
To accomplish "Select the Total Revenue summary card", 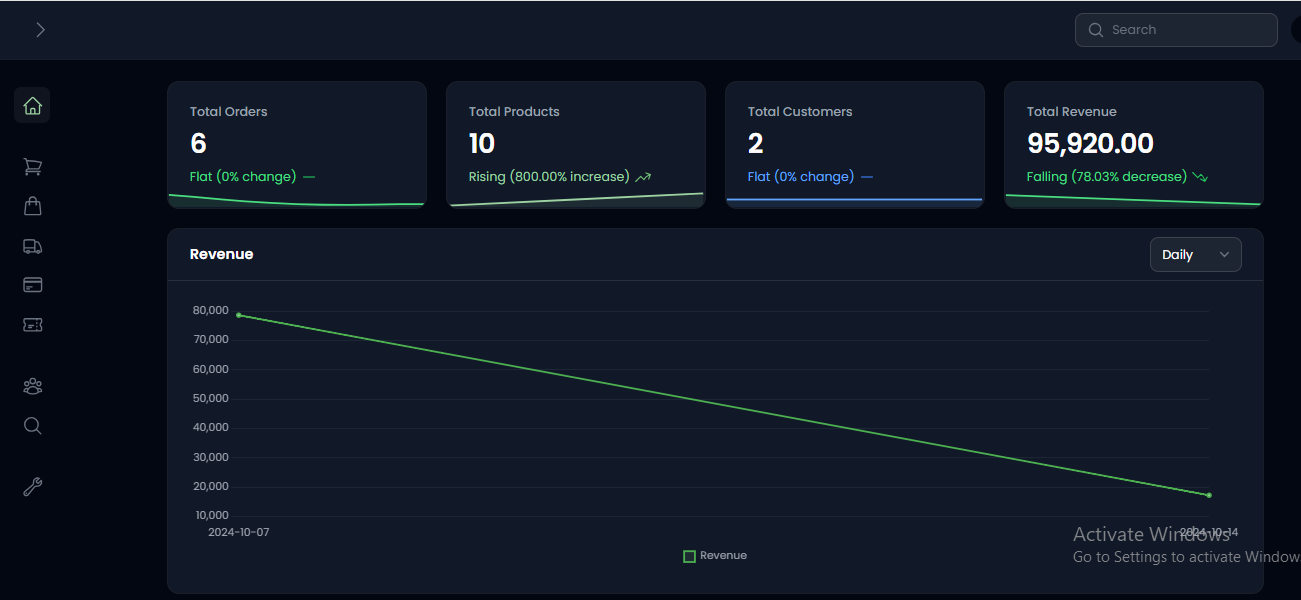I will click(x=1133, y=144).
